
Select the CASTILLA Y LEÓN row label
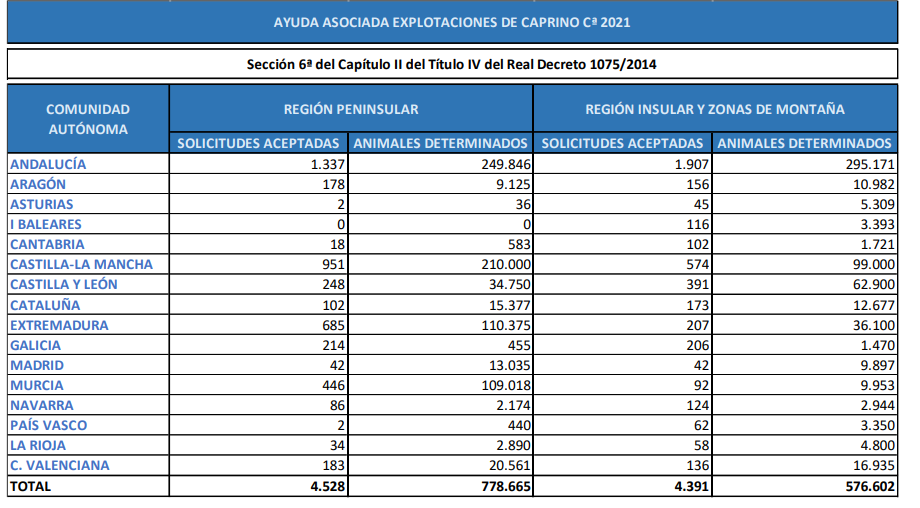tap(64, 284)
